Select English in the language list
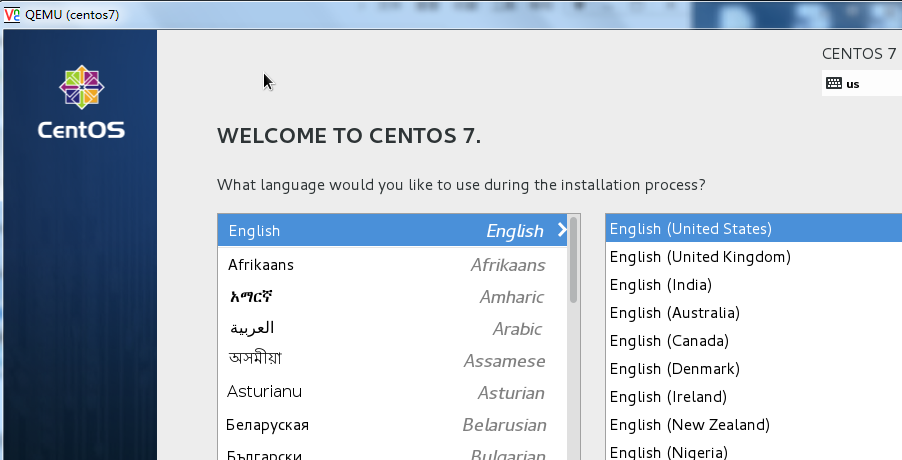The image size is (902, 460). [393, 231]
